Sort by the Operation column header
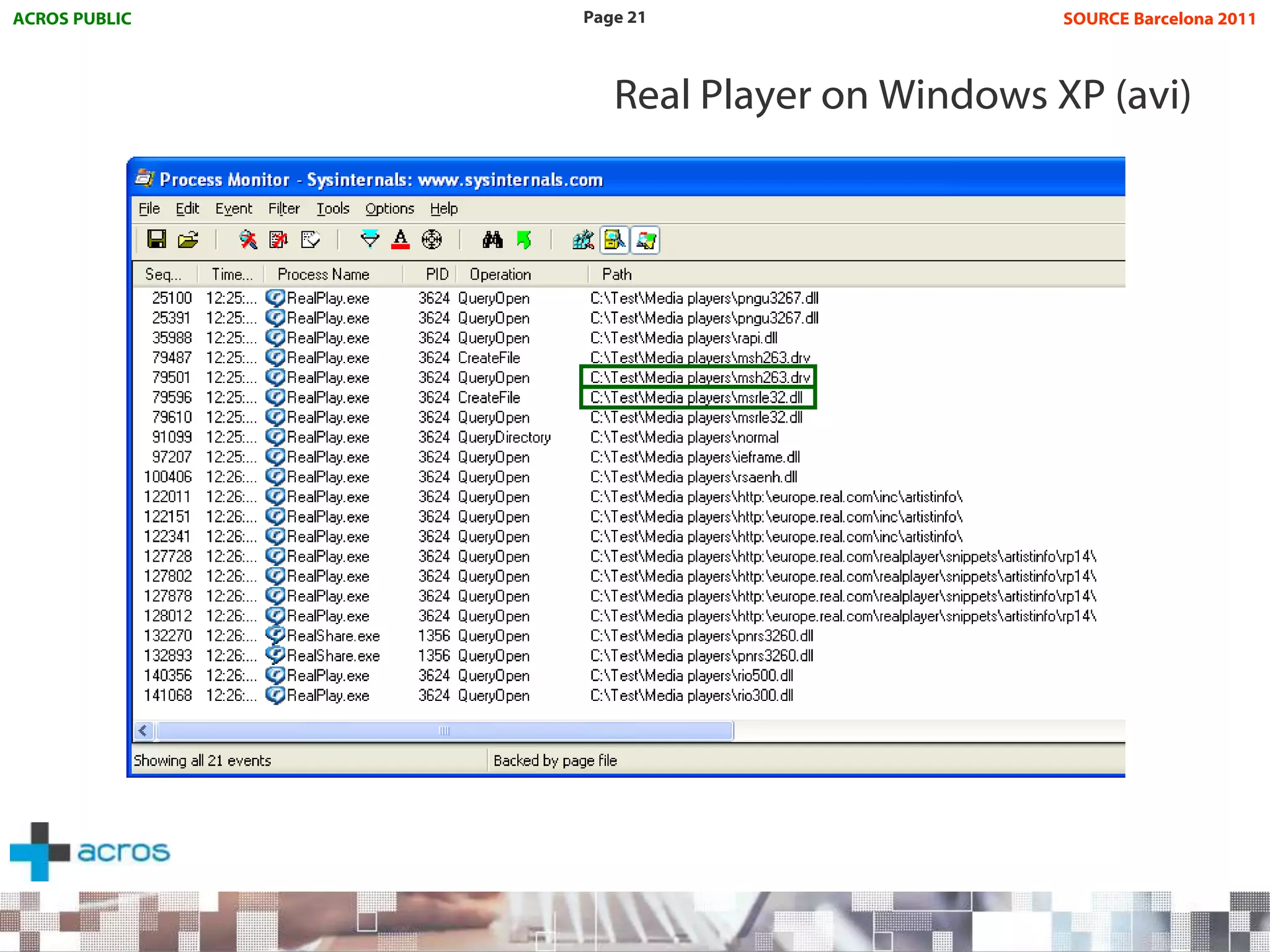Viewport: 1270px width, 952px height. (x=522, y=274)
